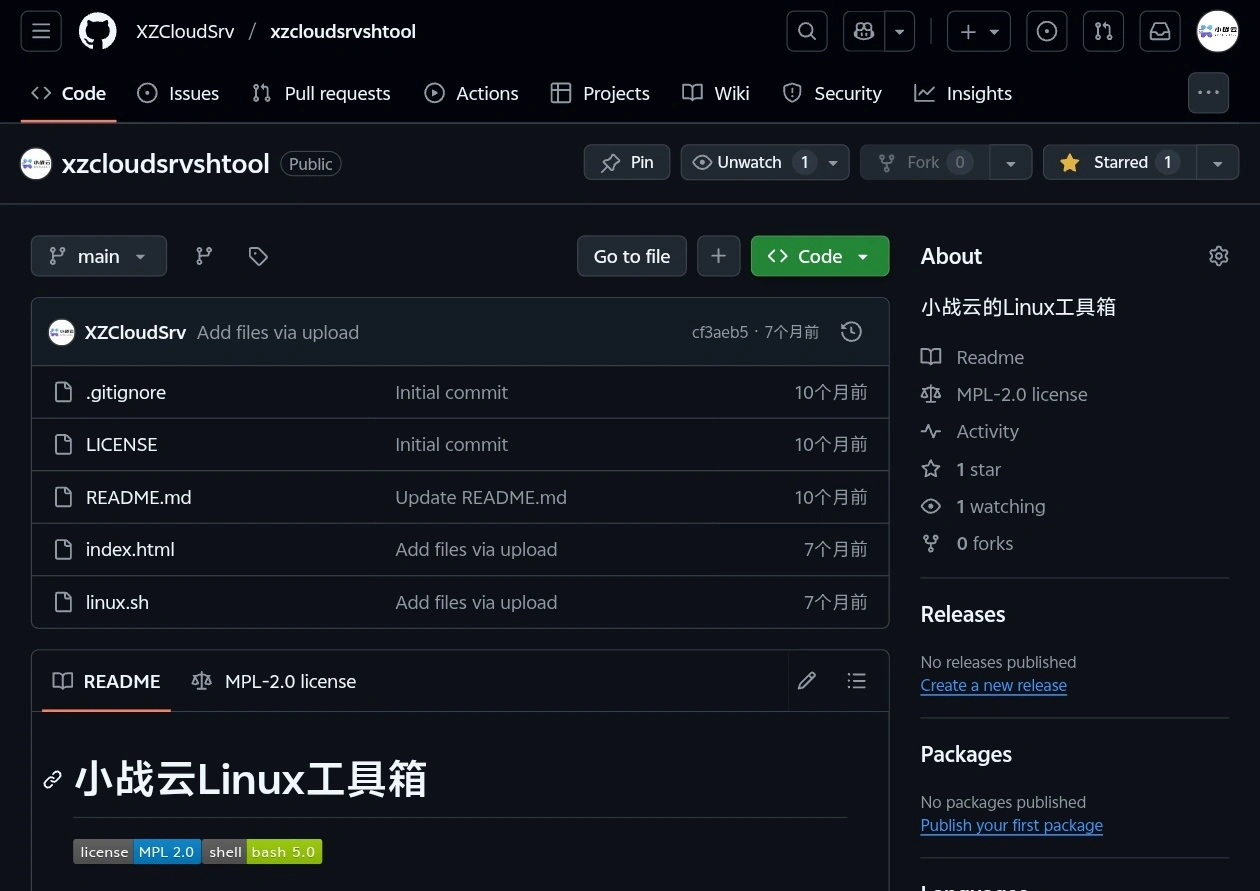
Task: Star the repository
Action: pos(1118,162)
